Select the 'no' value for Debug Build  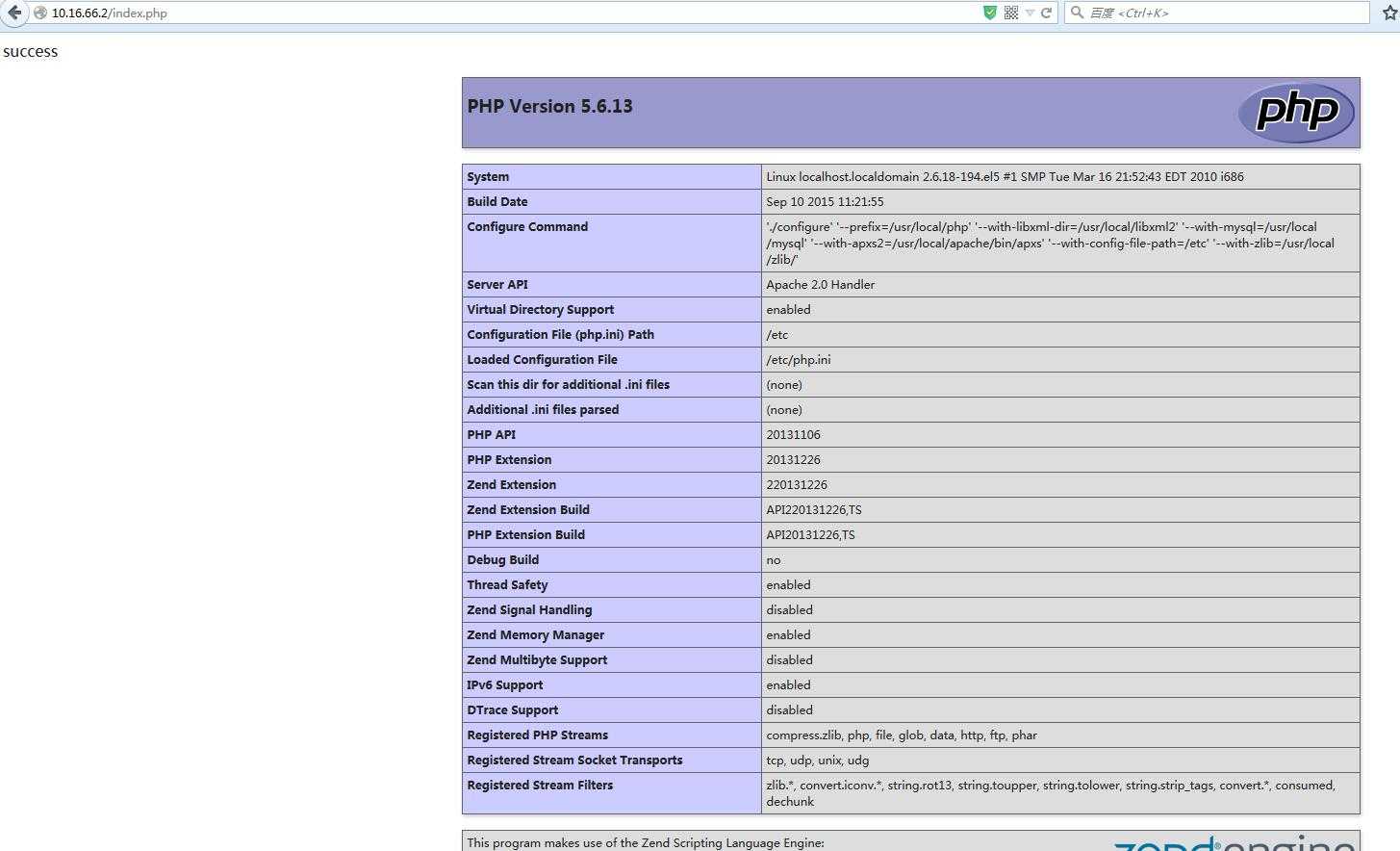point(774,560)
